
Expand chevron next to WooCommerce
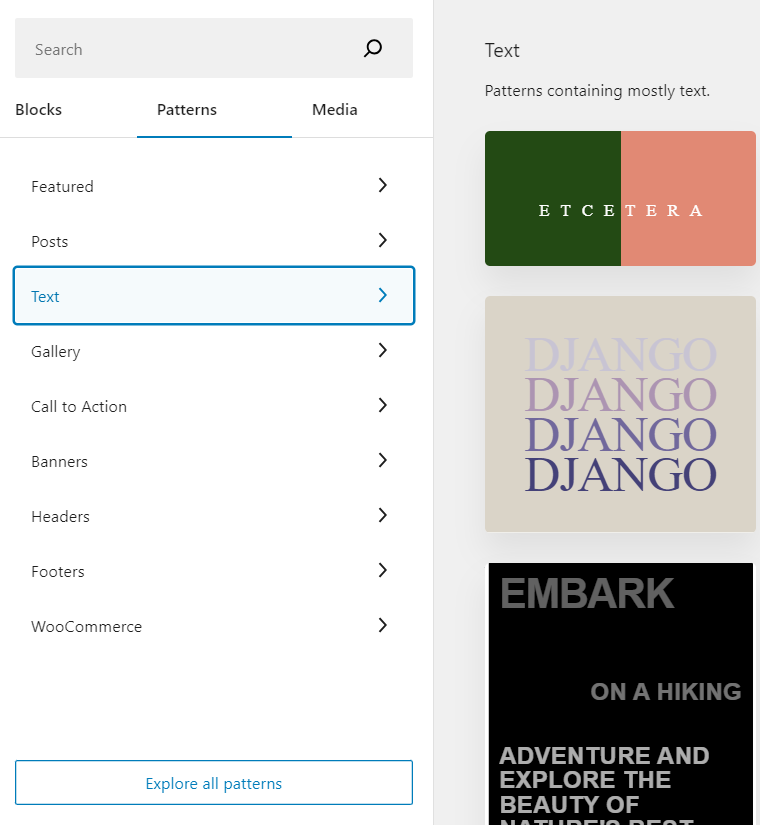(x=383, y=625)
